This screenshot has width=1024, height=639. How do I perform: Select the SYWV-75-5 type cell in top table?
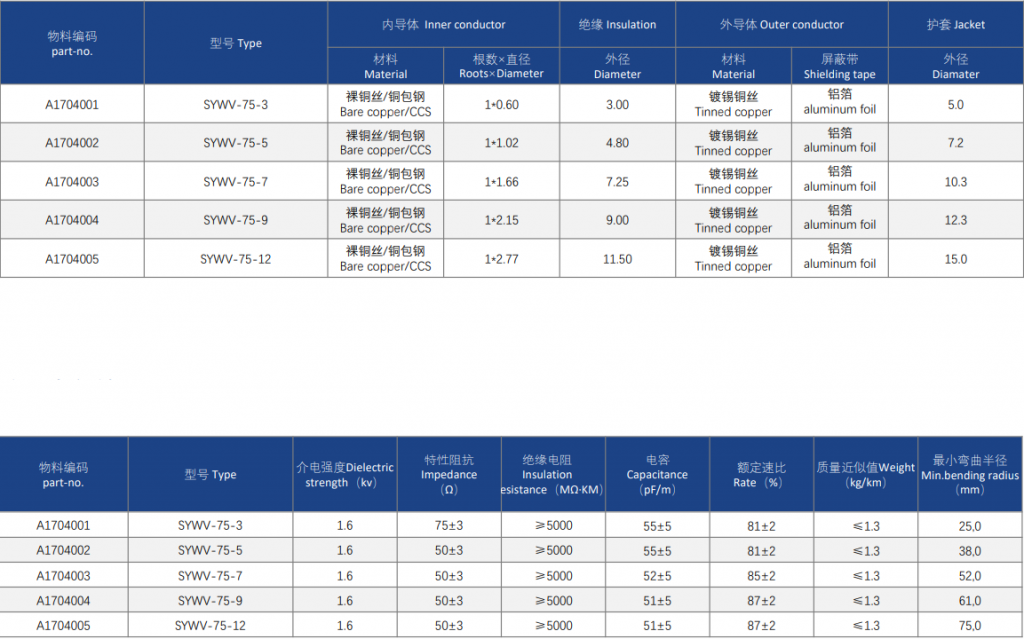pyautogui.click(x=235, y=143)
